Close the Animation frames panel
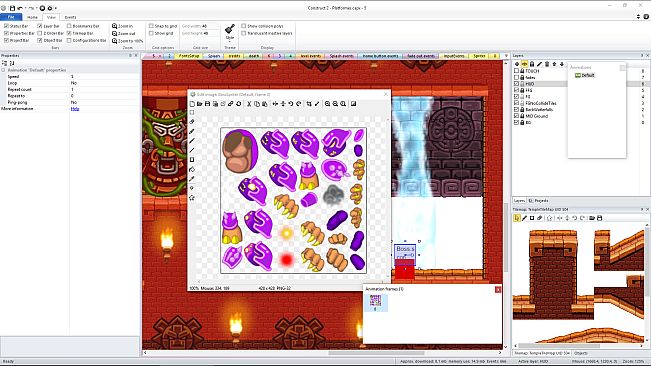This screenshot has width=651, height=366. [498, 289]
